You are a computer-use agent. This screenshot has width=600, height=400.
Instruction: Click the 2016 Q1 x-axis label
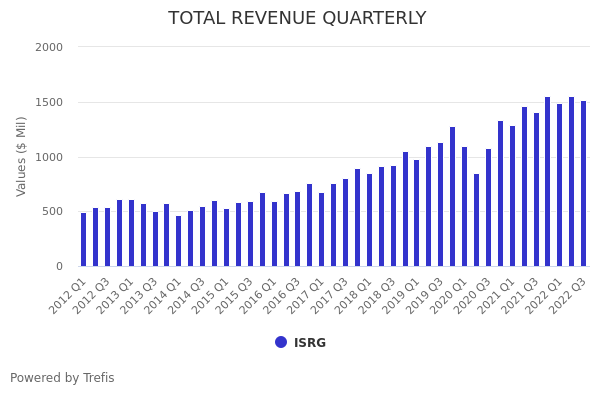[x=258, y=296]
